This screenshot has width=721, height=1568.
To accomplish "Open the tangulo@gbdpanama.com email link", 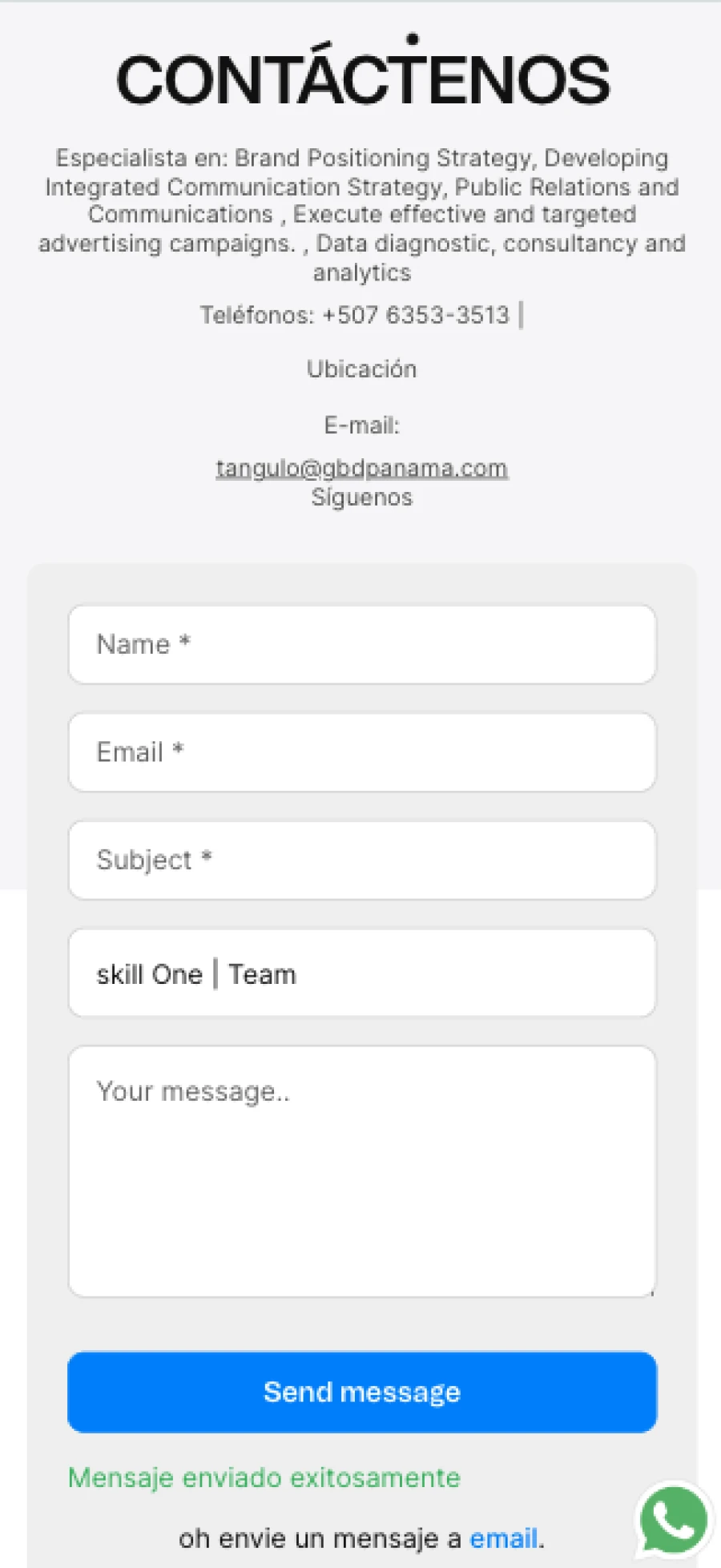I will point(362,468).
